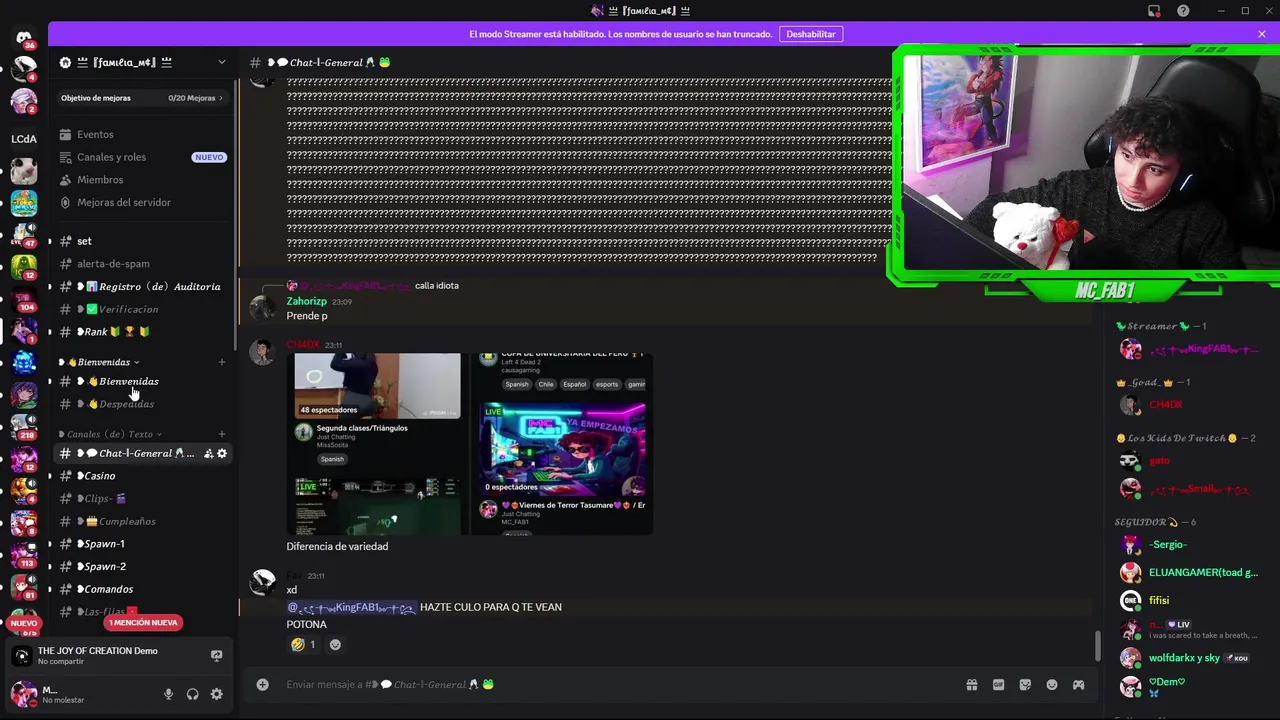Open the Verificacion channel
This screenshot has width=1280, height=720.
pyautogui.click(x=142, y=309)
